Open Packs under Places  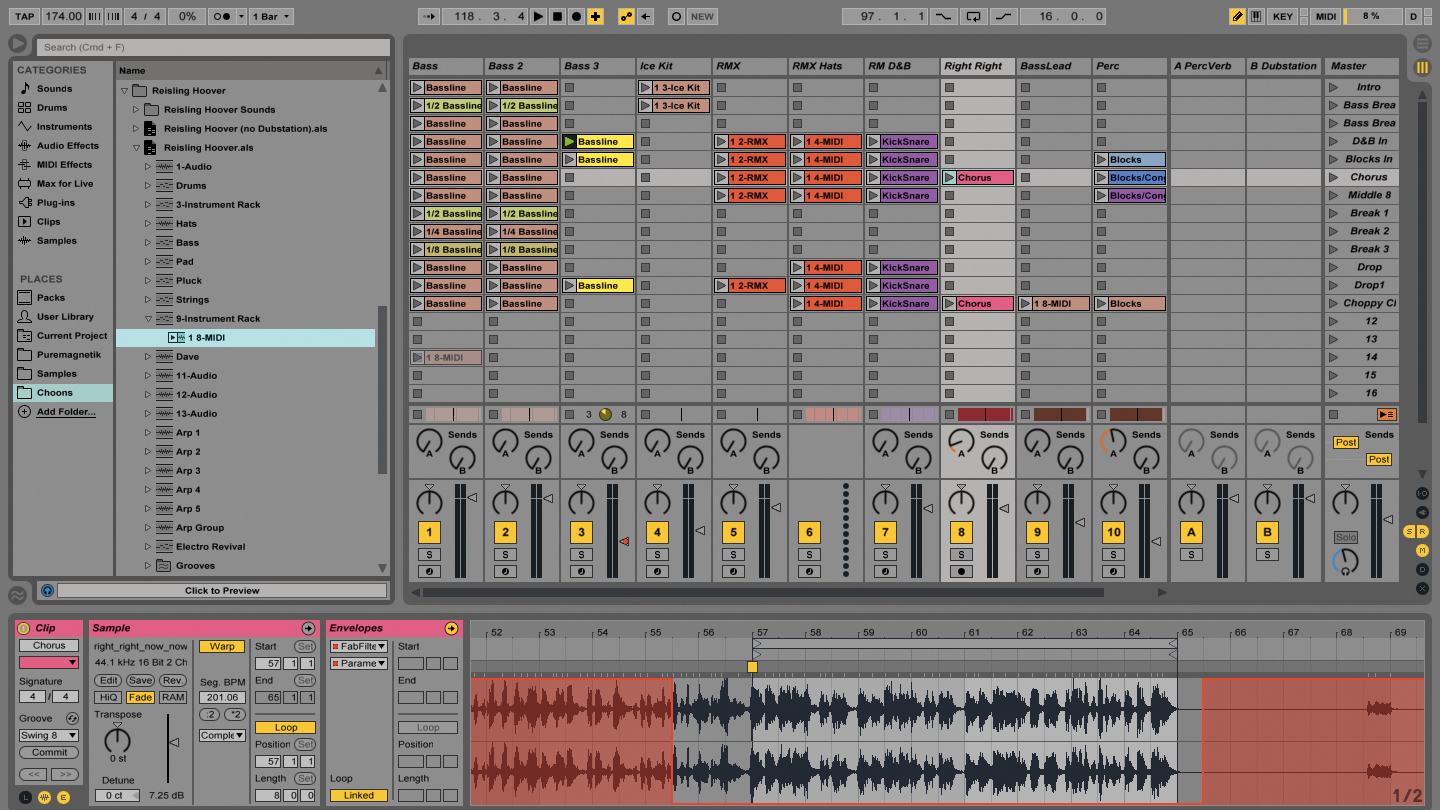click(51, 297)
